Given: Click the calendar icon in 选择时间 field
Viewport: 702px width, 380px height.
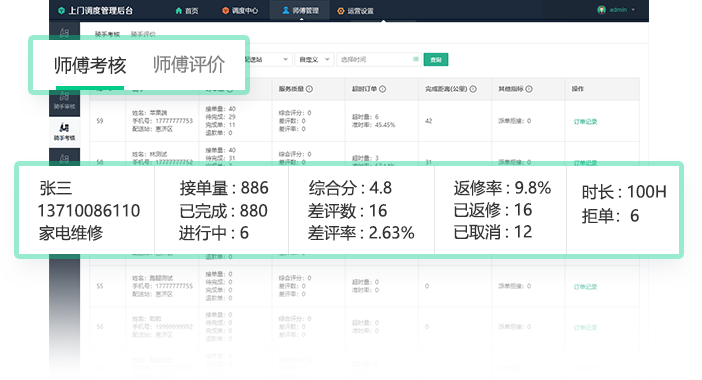Looking at the screenshot, I should click(415, 59).
